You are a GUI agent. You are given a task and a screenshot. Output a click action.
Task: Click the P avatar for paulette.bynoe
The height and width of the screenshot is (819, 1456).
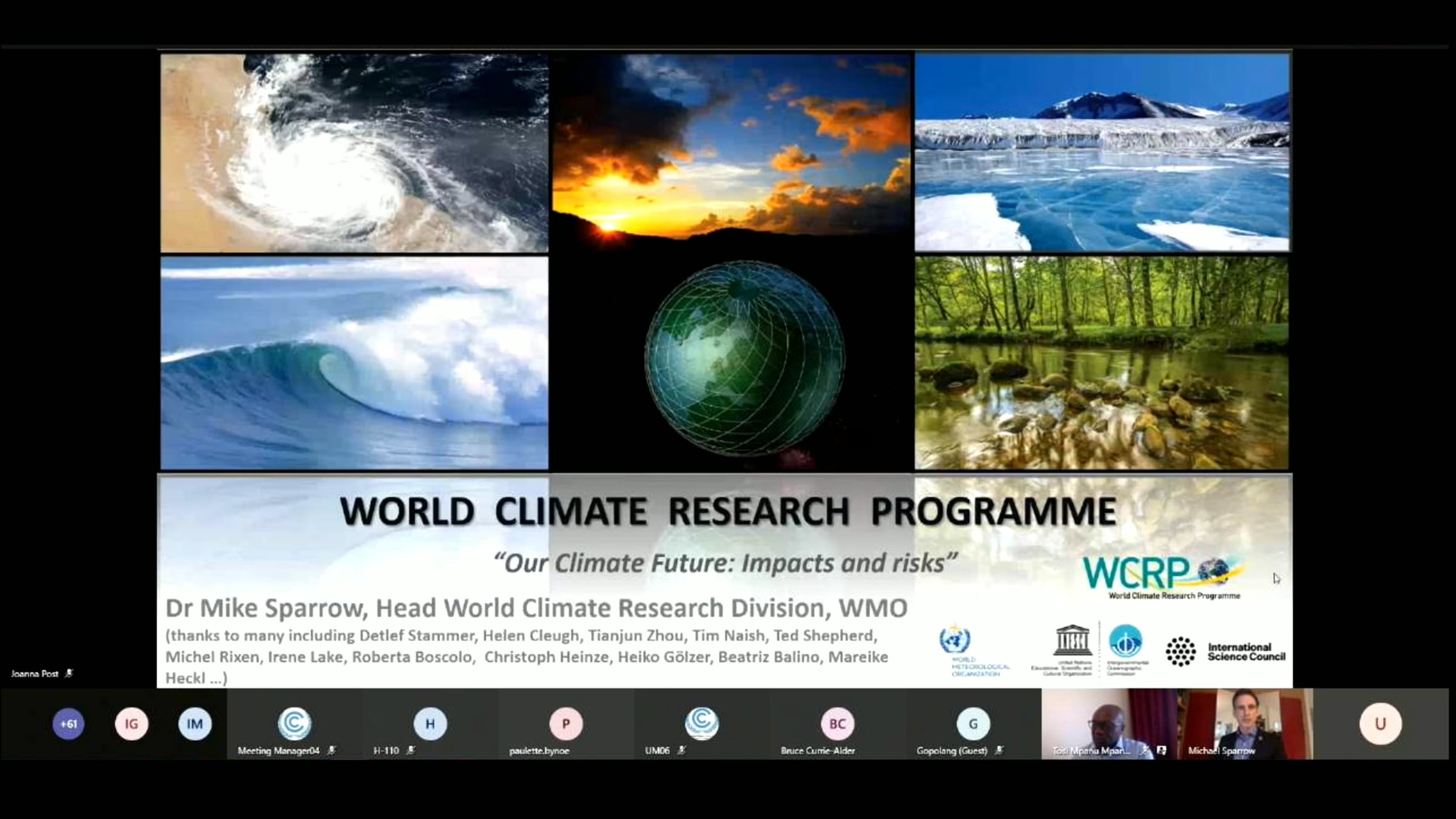point(566,724)
